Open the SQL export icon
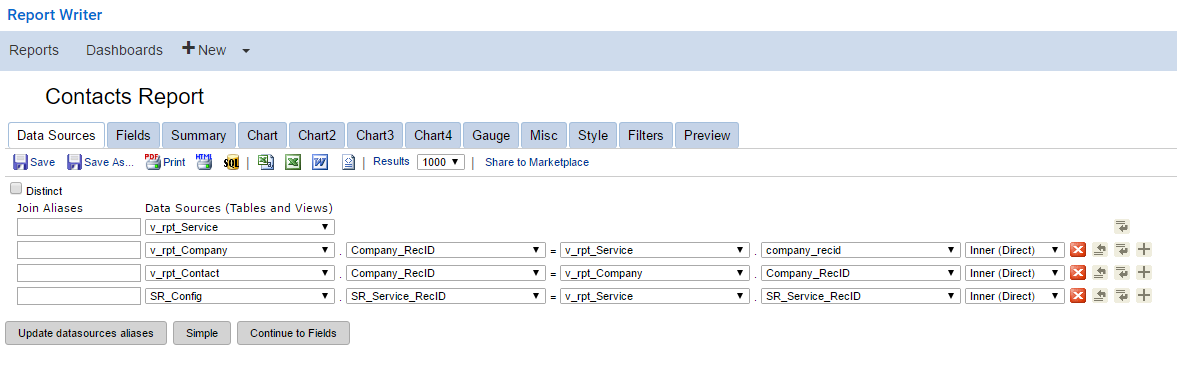1177x365 pixels. pyautogui.click(x=231, y=162)
